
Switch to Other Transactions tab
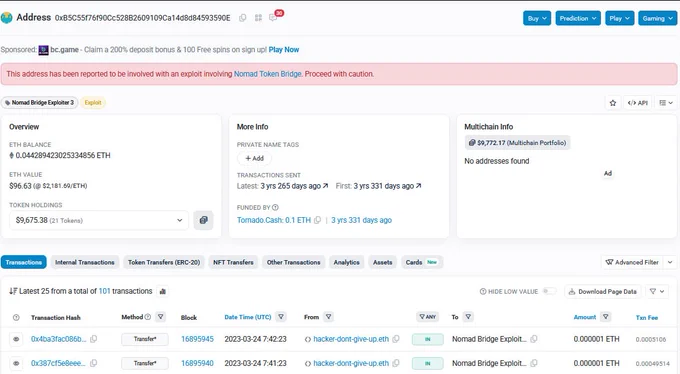coord(294,262)
